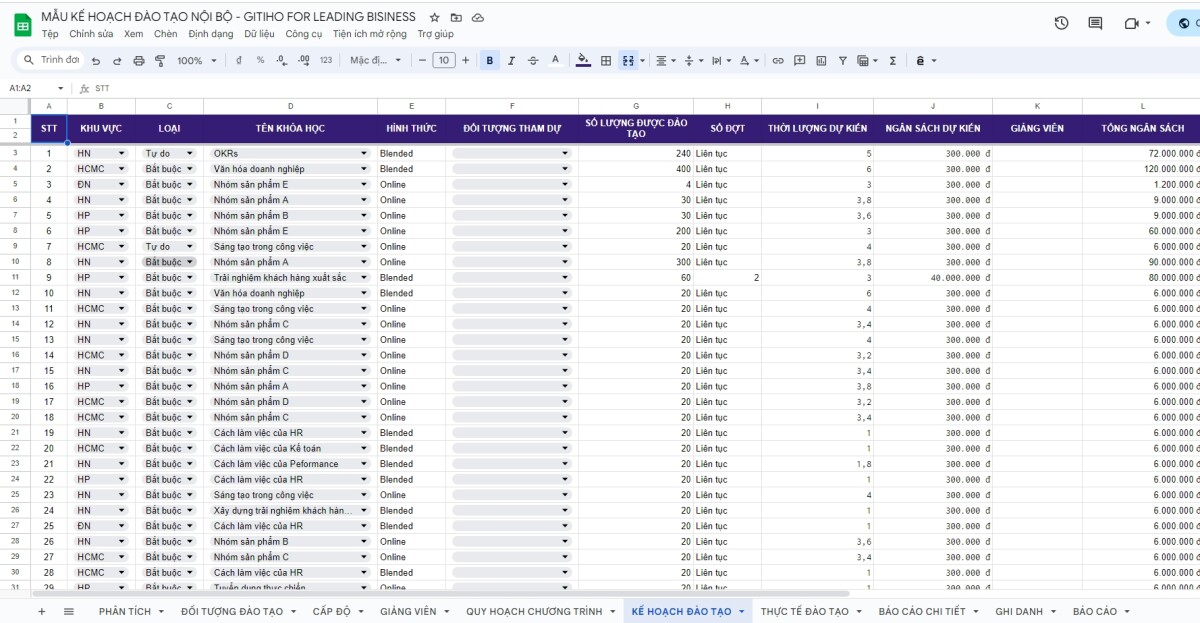Toggle Merge cells button
The height and width of the screenshot is (623, 1200).
(x=628, y=61)
